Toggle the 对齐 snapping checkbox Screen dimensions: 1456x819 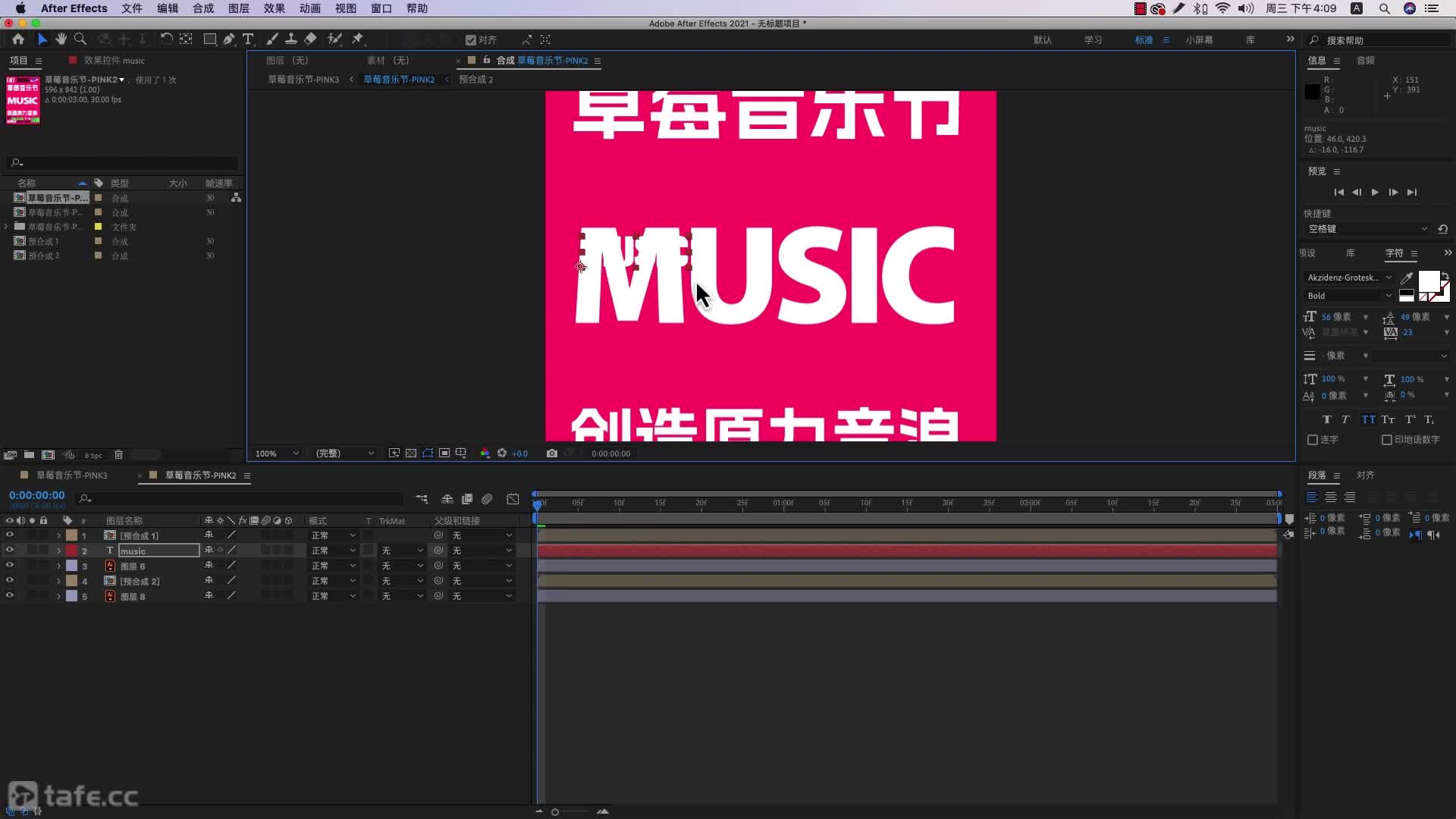(x=471, y=40)
